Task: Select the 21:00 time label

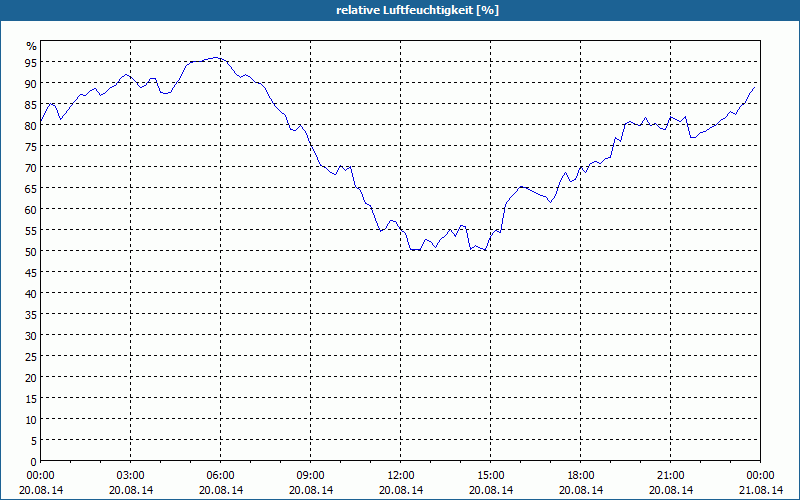Action: (x=670, y=475)
